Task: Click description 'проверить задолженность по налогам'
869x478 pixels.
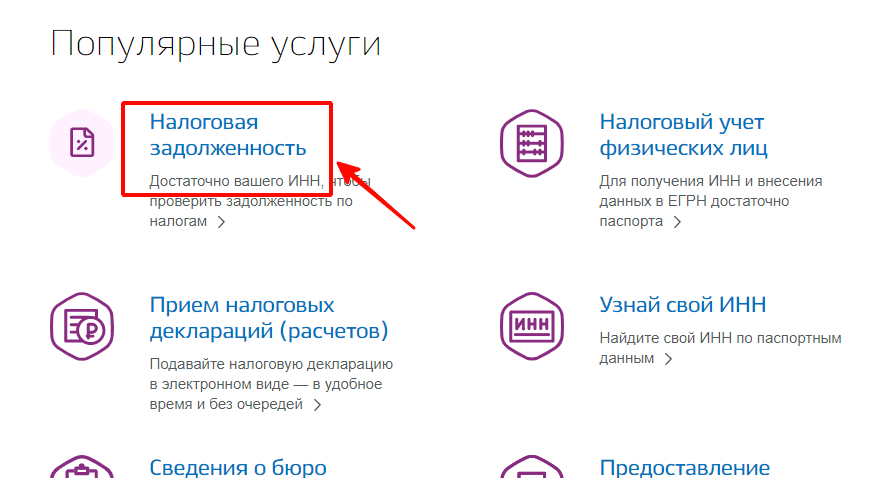Action: (251, 211)
